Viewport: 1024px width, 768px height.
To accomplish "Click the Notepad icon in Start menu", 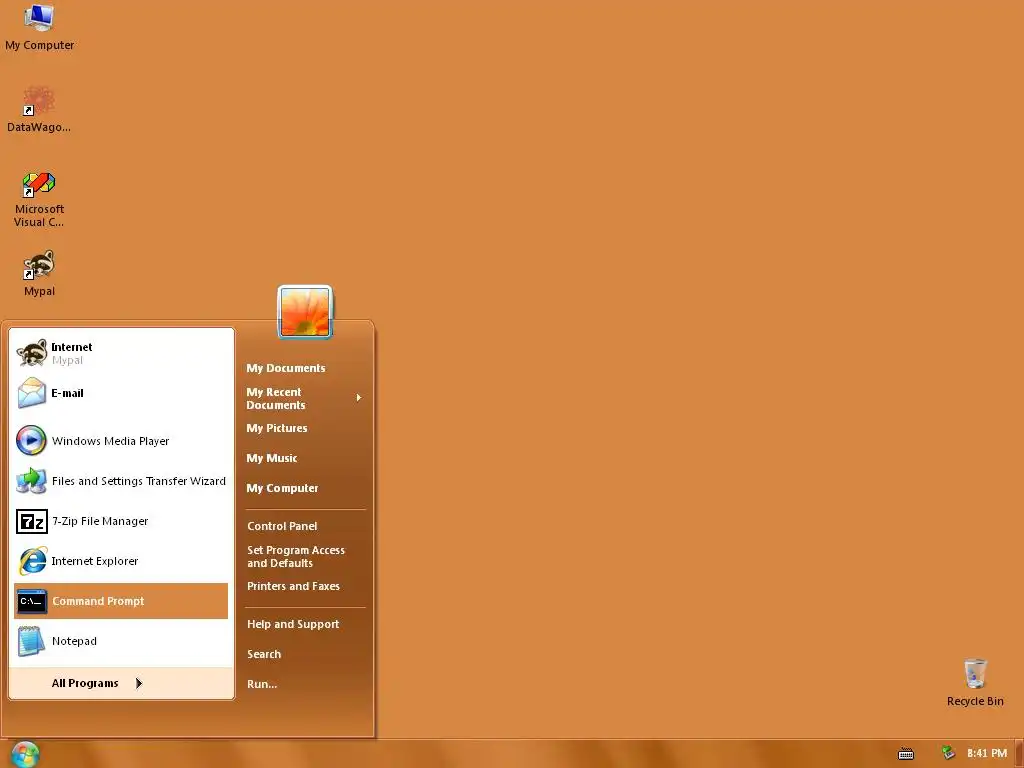I will click(x=31, y=641).
